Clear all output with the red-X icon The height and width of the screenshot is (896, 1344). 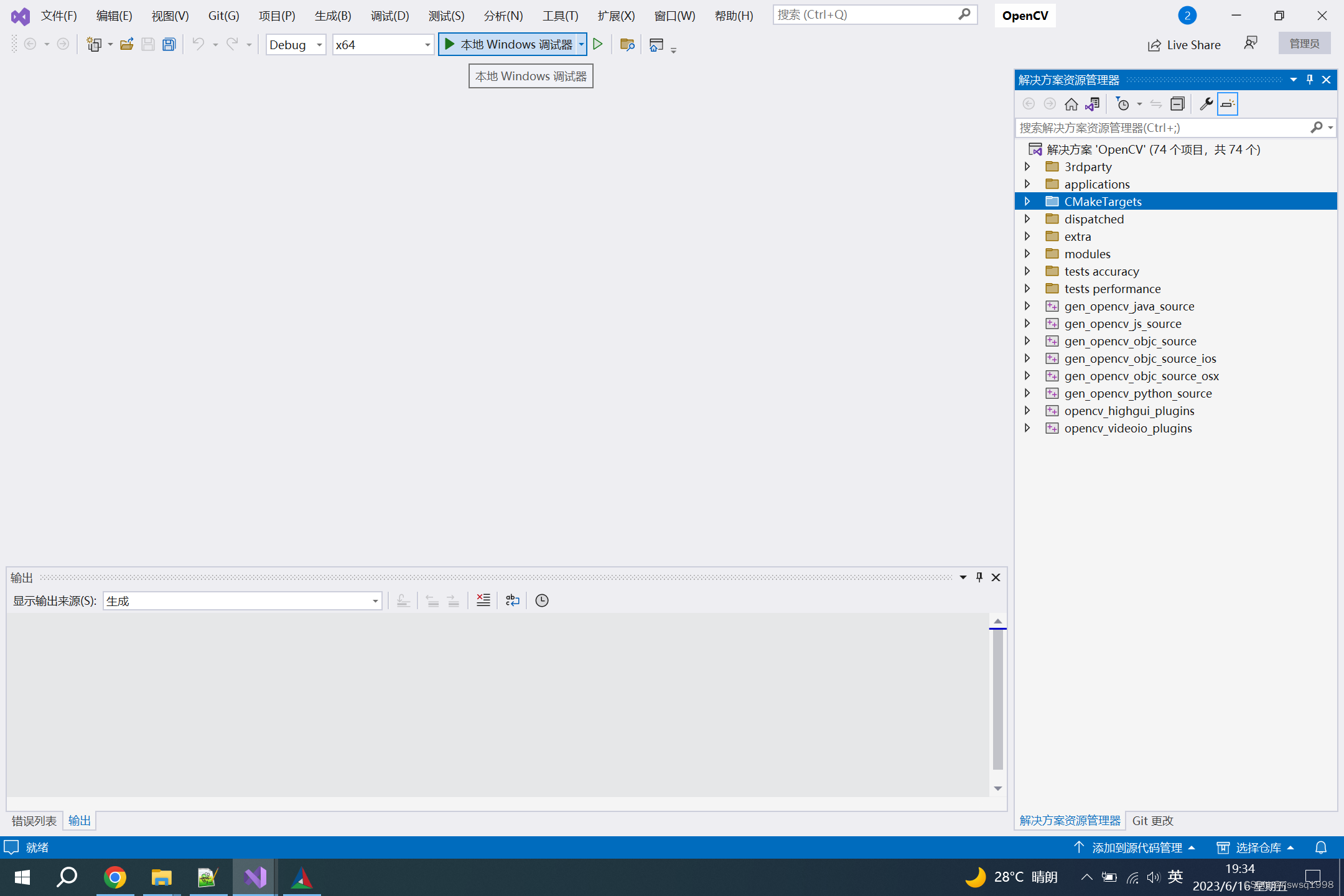click(483, 600)
